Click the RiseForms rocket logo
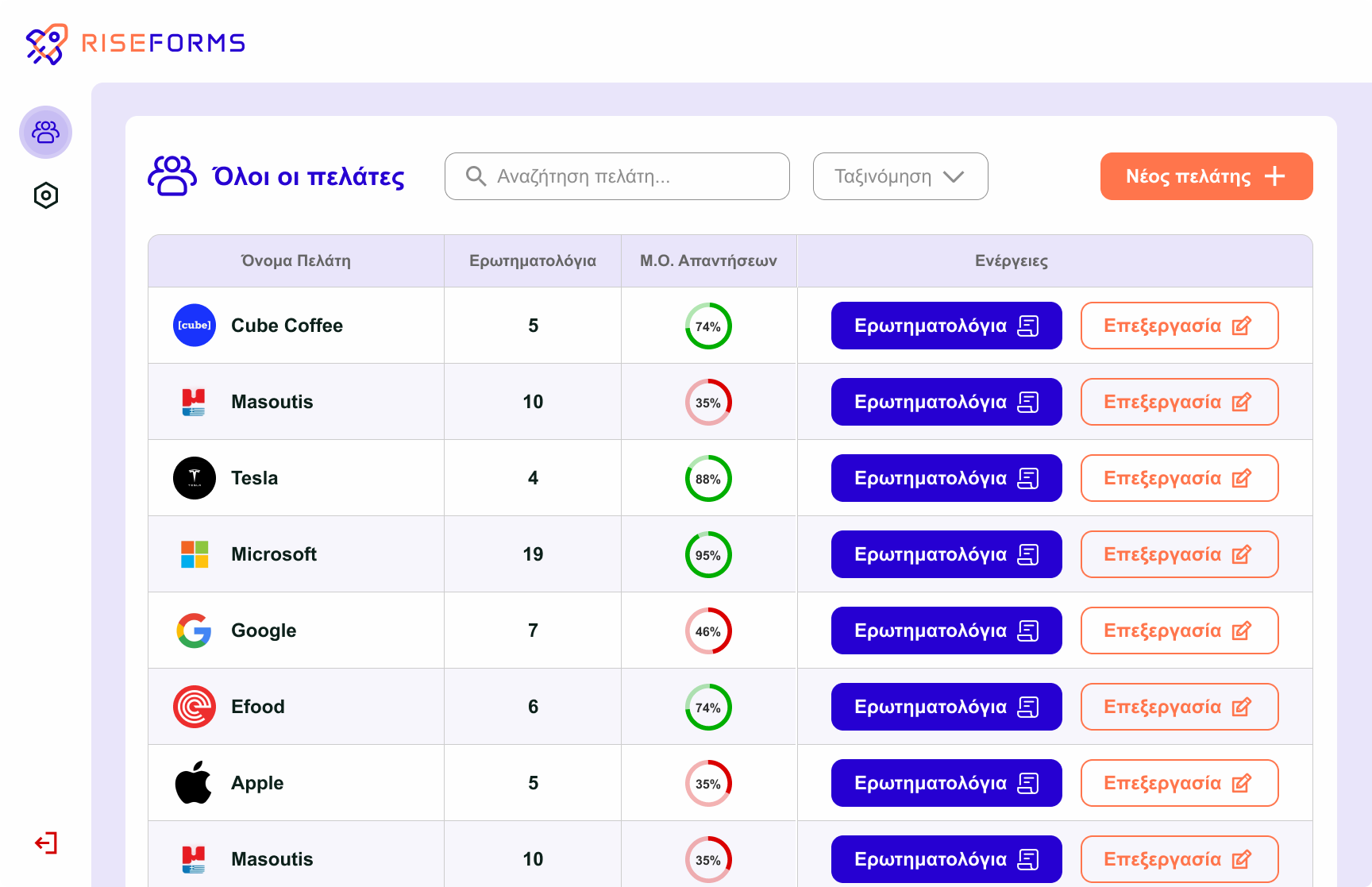The height and width of the screenshot is (887, 1372). point(46,44)
